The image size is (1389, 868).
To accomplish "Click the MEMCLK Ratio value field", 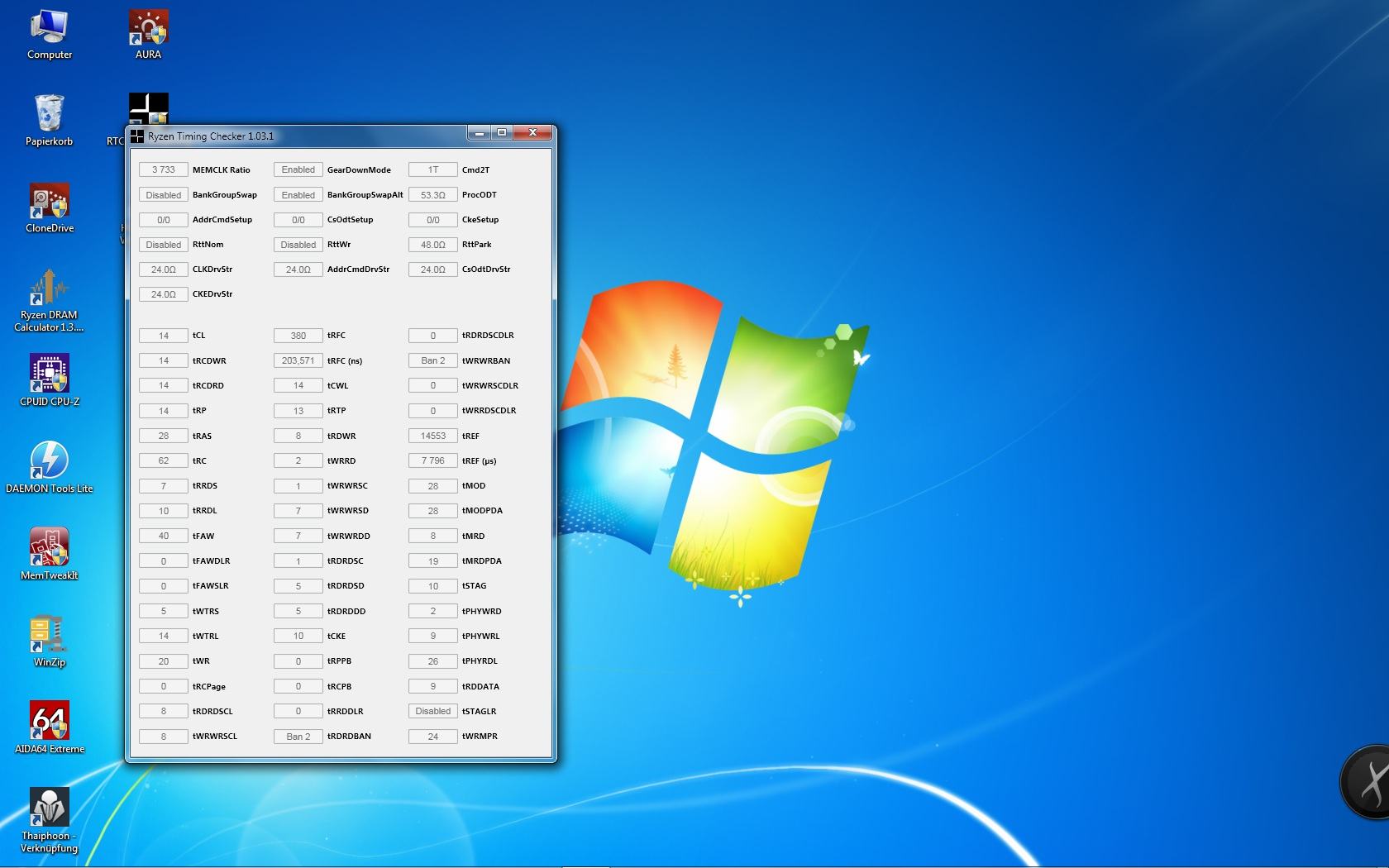I will pos(164,169).
